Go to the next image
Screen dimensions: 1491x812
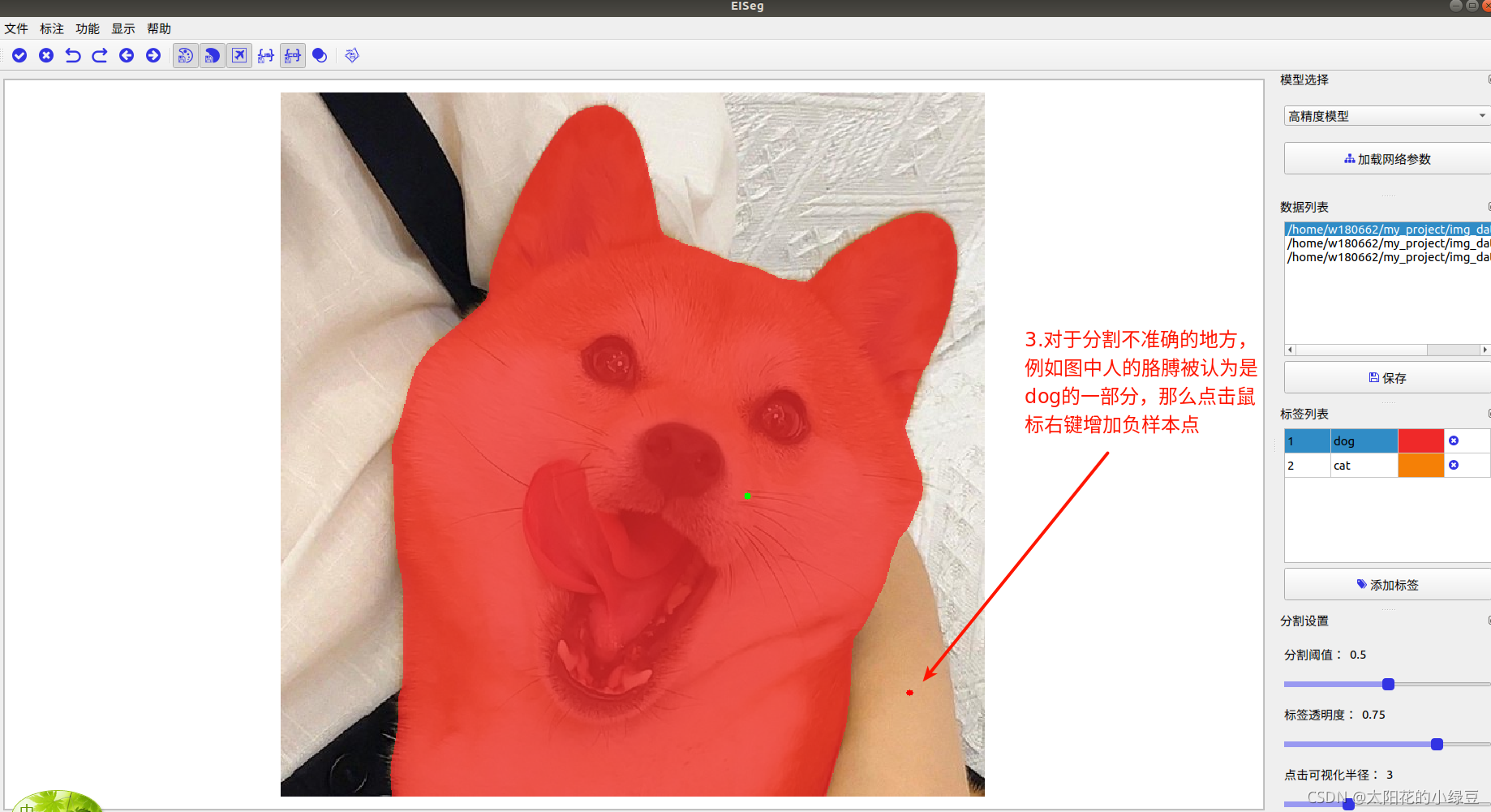[153, 55]
